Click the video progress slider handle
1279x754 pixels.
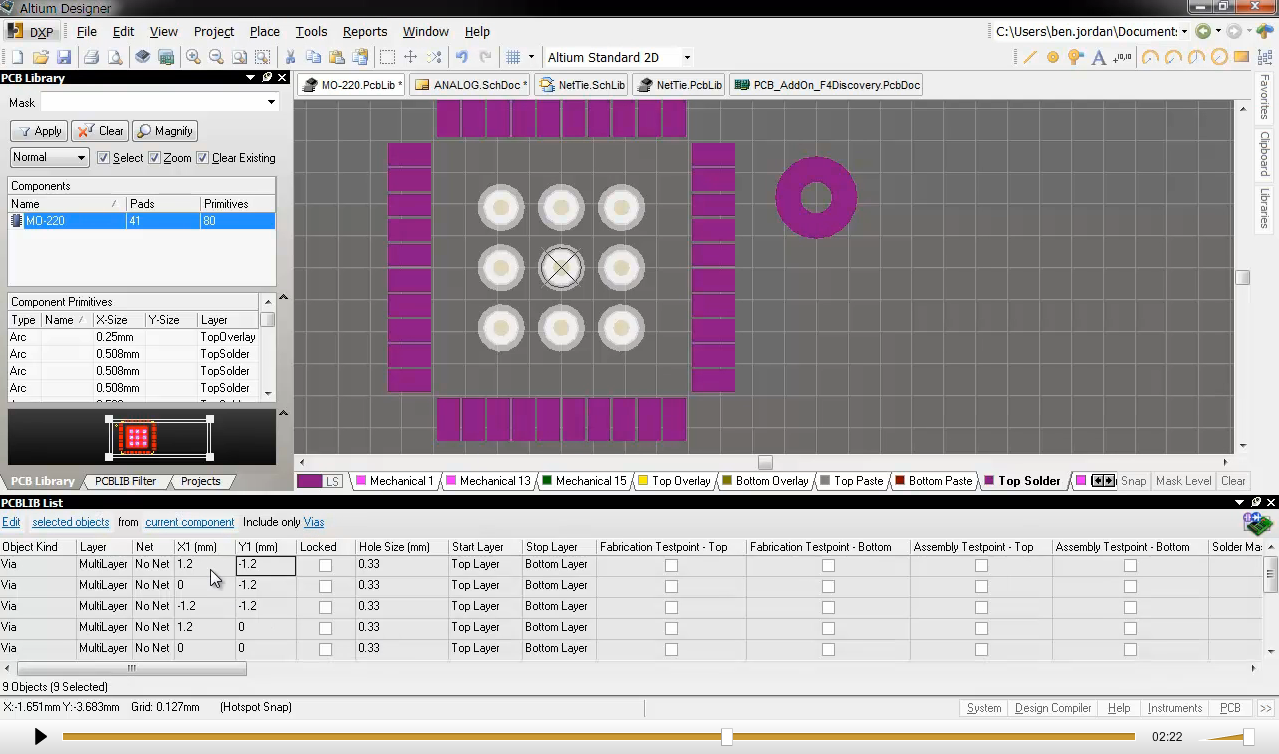[727, 737]
